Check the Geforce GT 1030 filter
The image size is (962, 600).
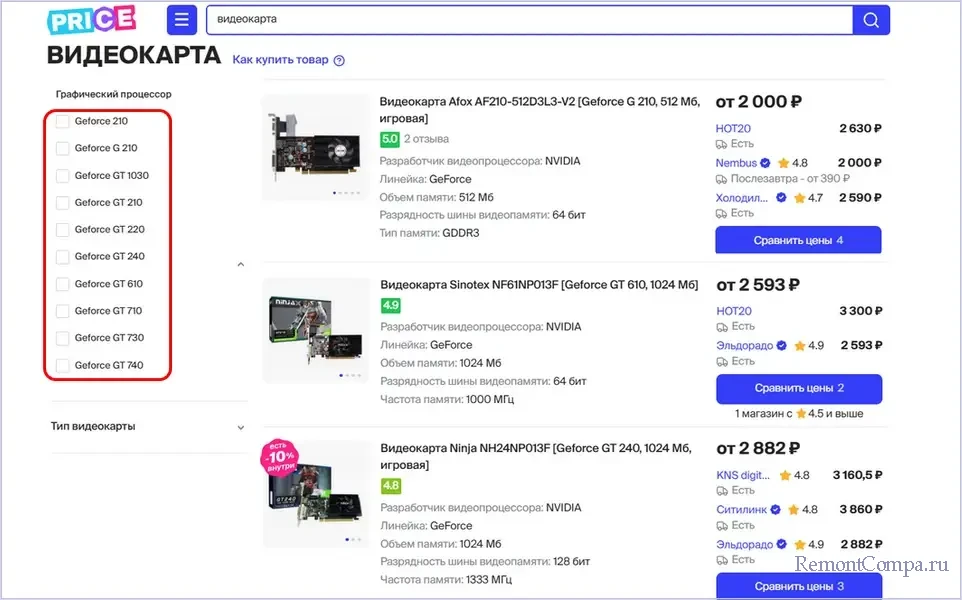(63, 175)
